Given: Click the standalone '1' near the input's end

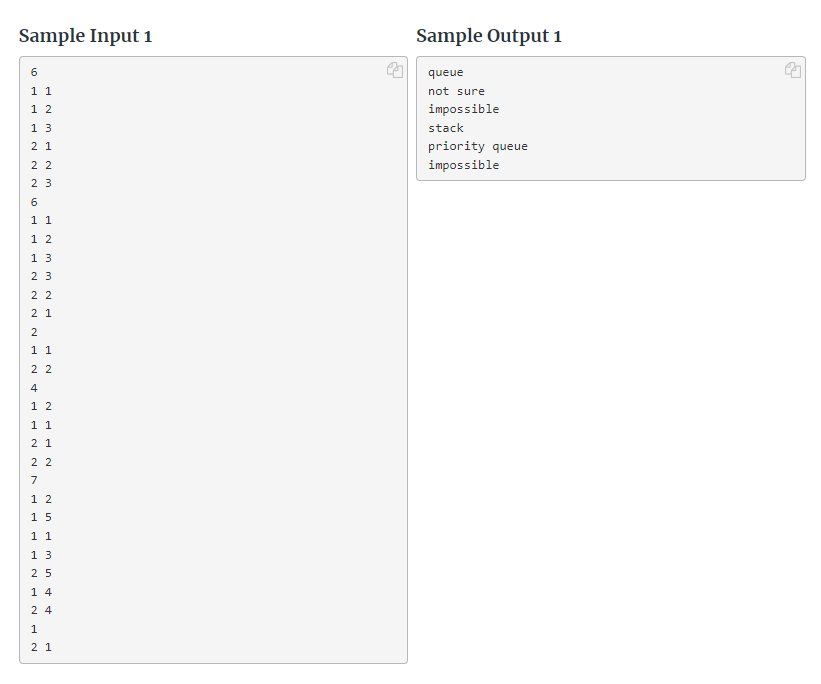Looking at the screenshot, I should 34,628.
